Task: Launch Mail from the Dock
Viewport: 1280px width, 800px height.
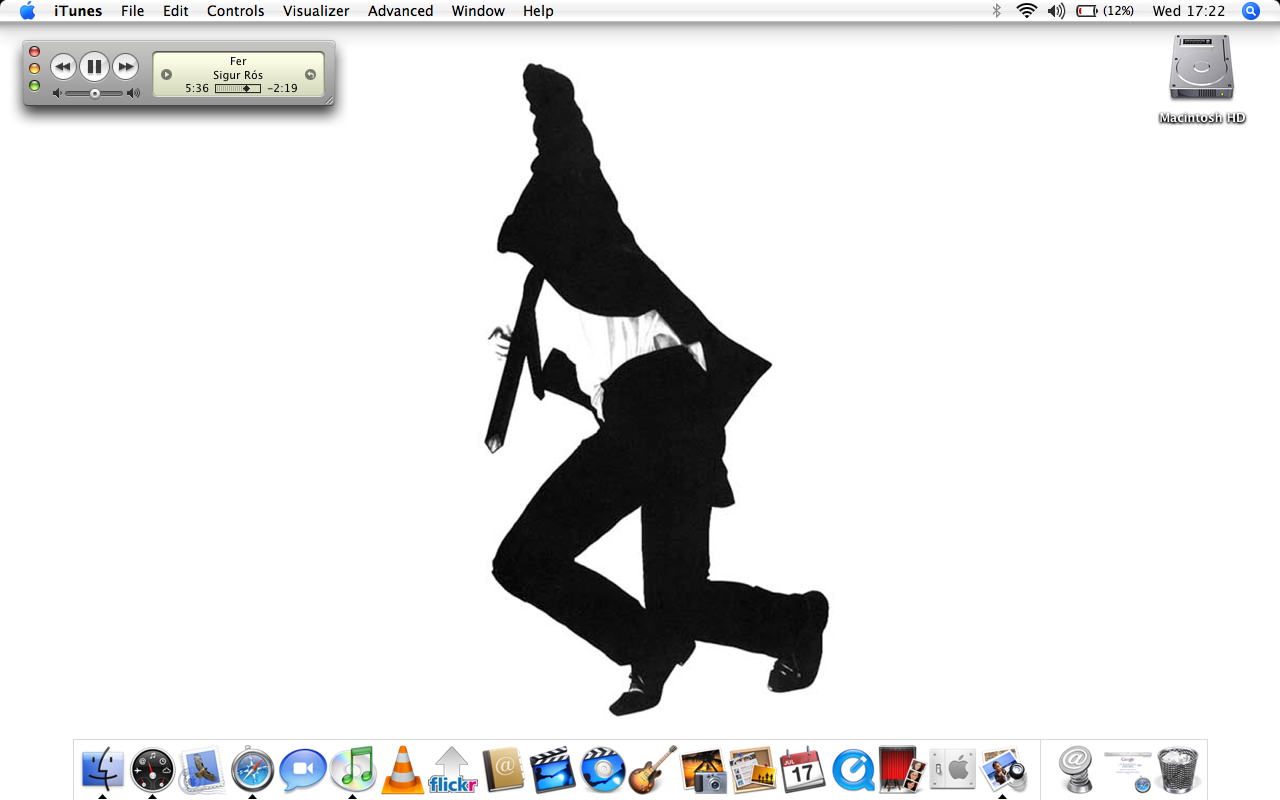Action: click(202, 770)
